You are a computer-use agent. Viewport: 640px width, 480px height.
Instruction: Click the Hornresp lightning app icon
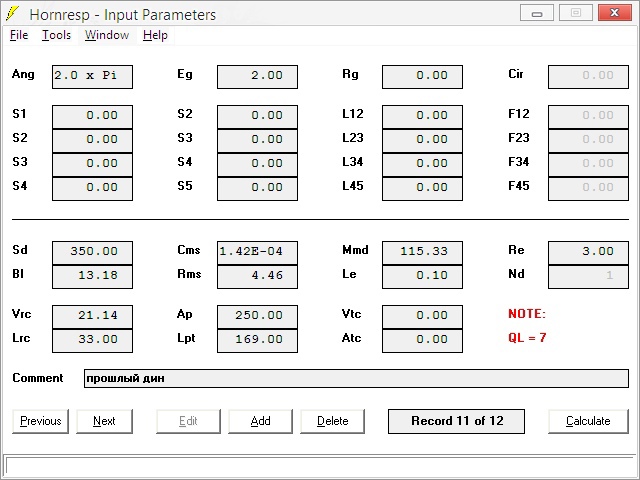12,14
